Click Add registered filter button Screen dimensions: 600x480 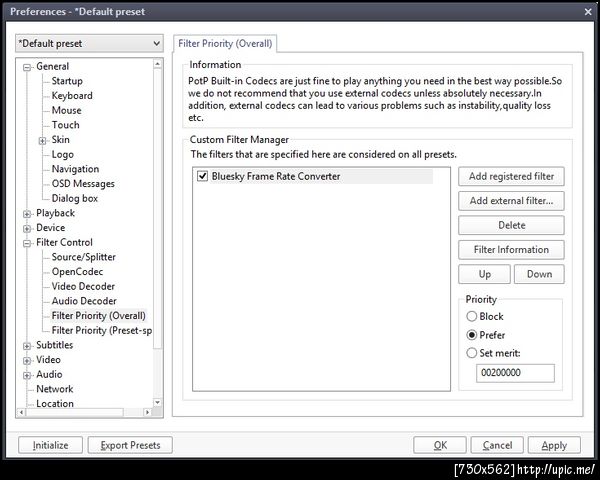[x=511, y=176]
